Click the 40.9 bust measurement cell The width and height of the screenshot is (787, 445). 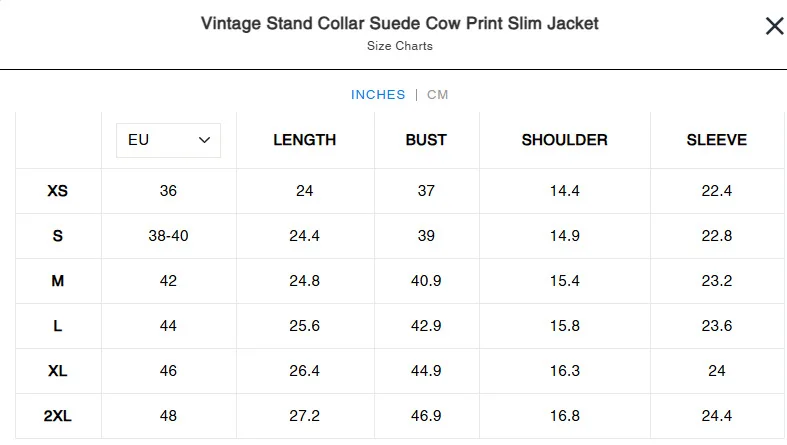426,281
